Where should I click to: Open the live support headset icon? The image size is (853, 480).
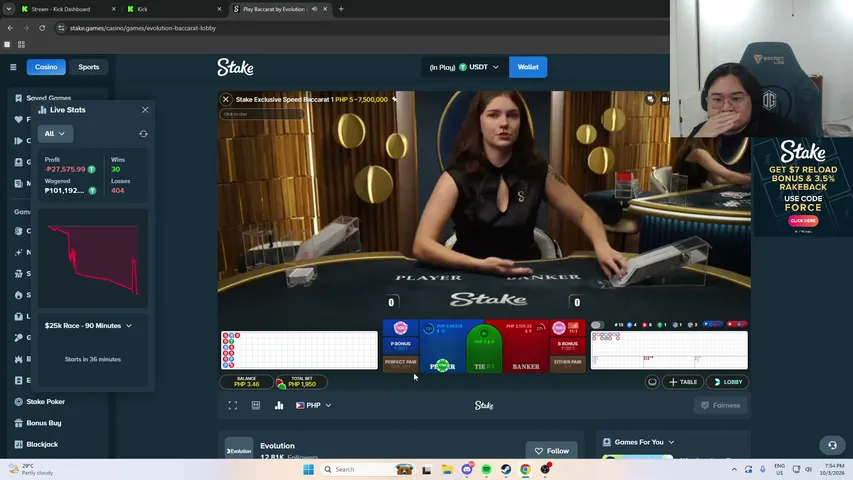click(x=832, y=445)
